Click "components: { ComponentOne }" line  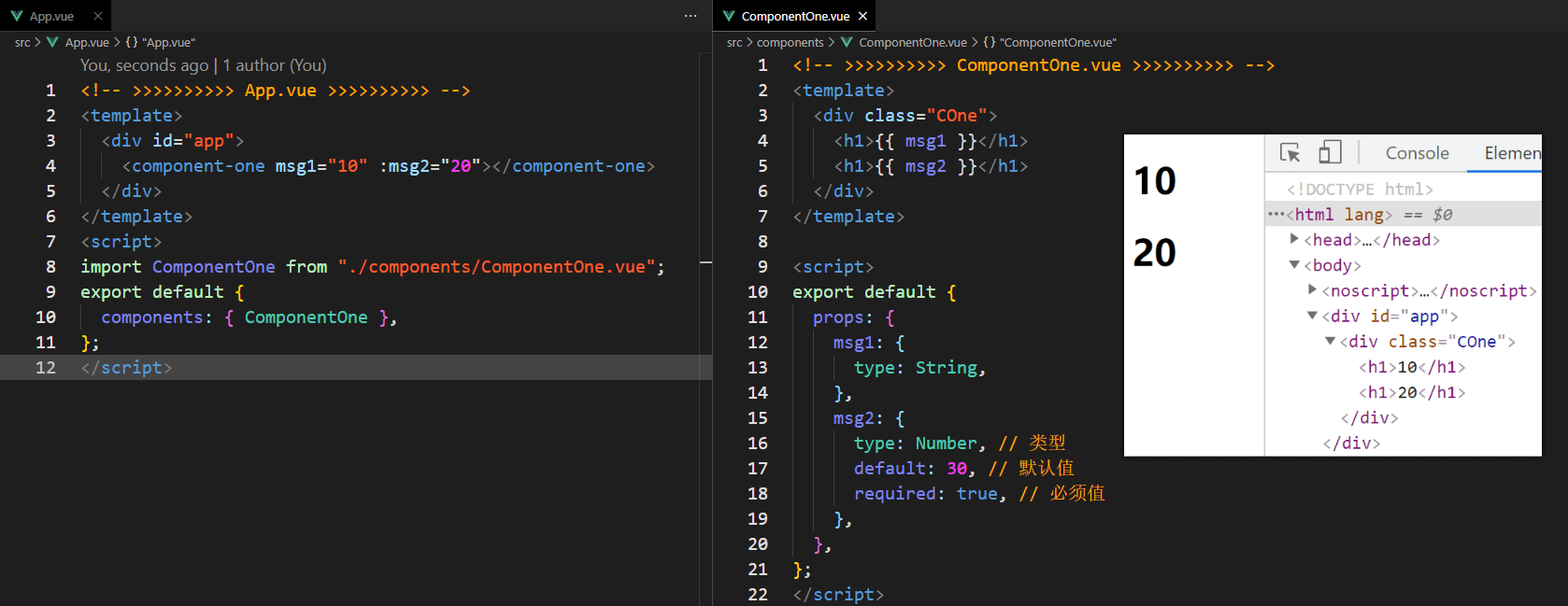point(249,317)
